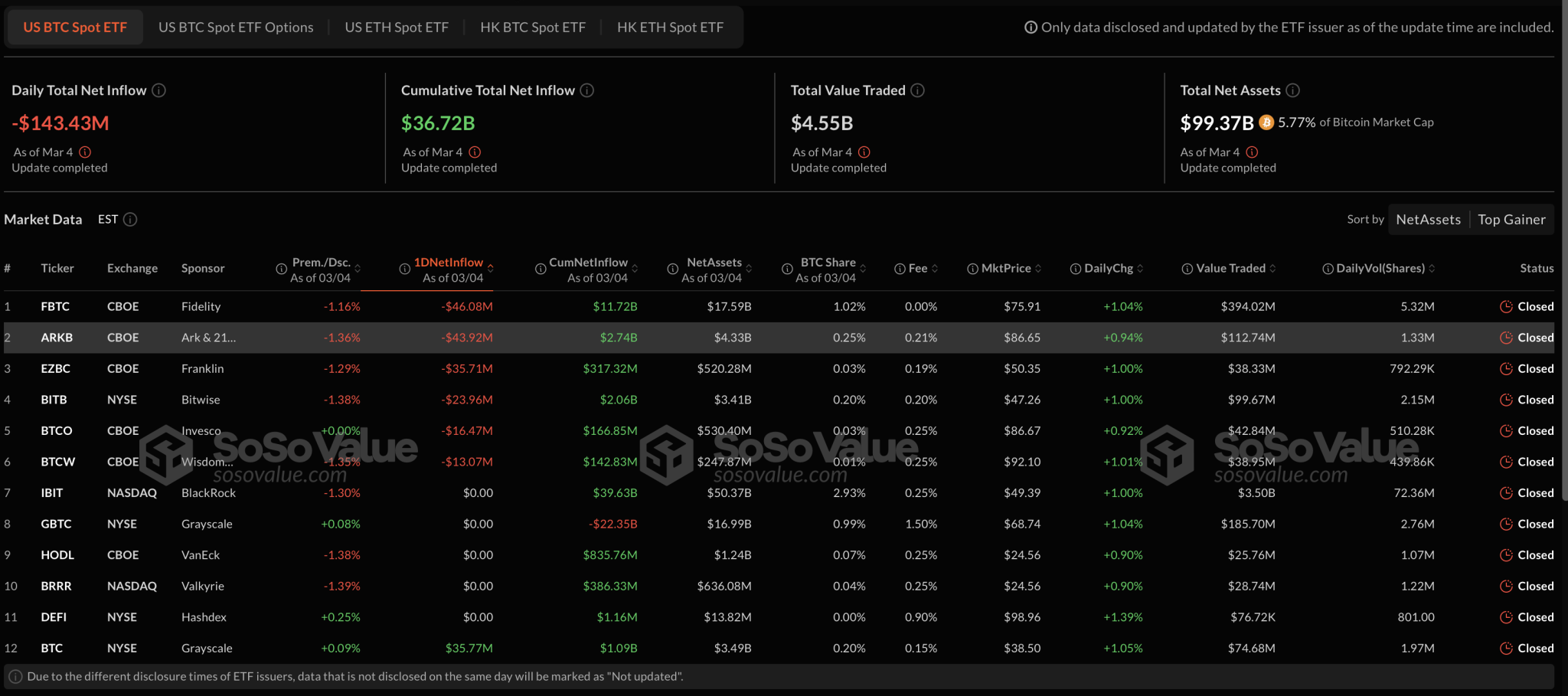Click info icon before 1DNetInflow column
Image resolution: width=1568 pixels, height=696 pixels.
click(x=404, y=269)
